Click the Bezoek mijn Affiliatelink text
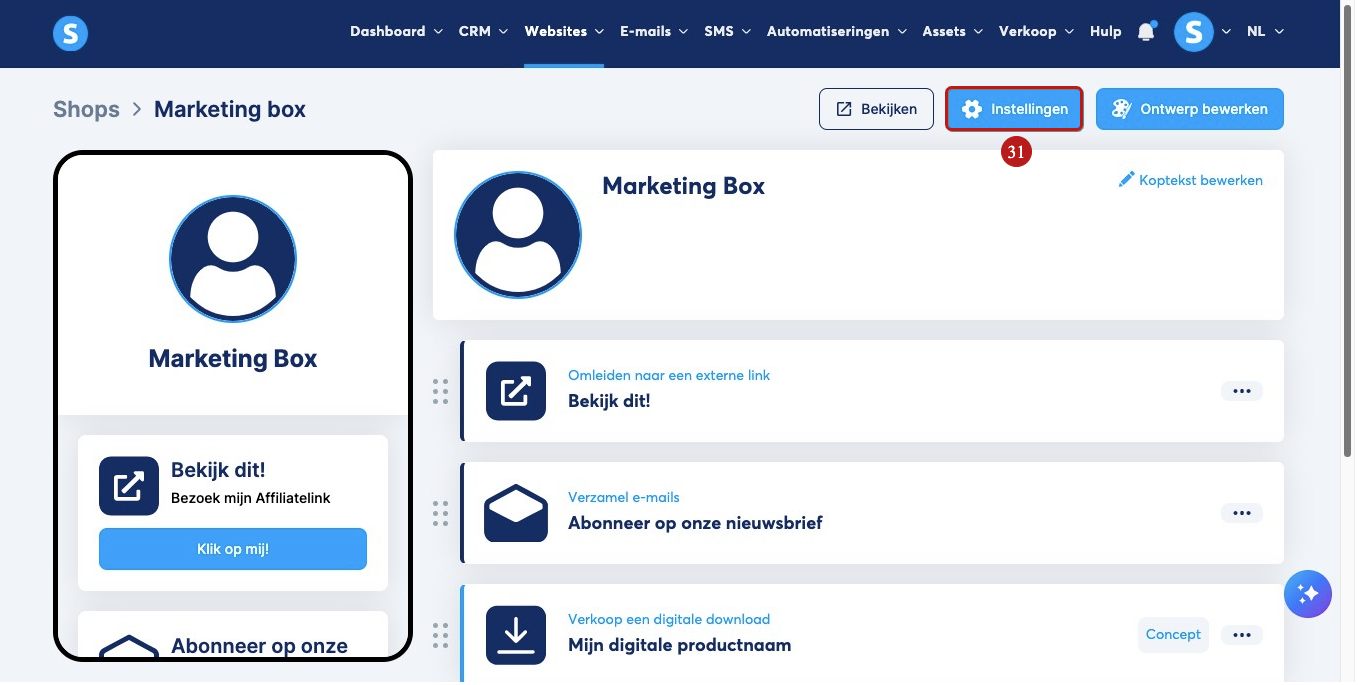This screenshot has width=1358, height=685. pos(251,498)
